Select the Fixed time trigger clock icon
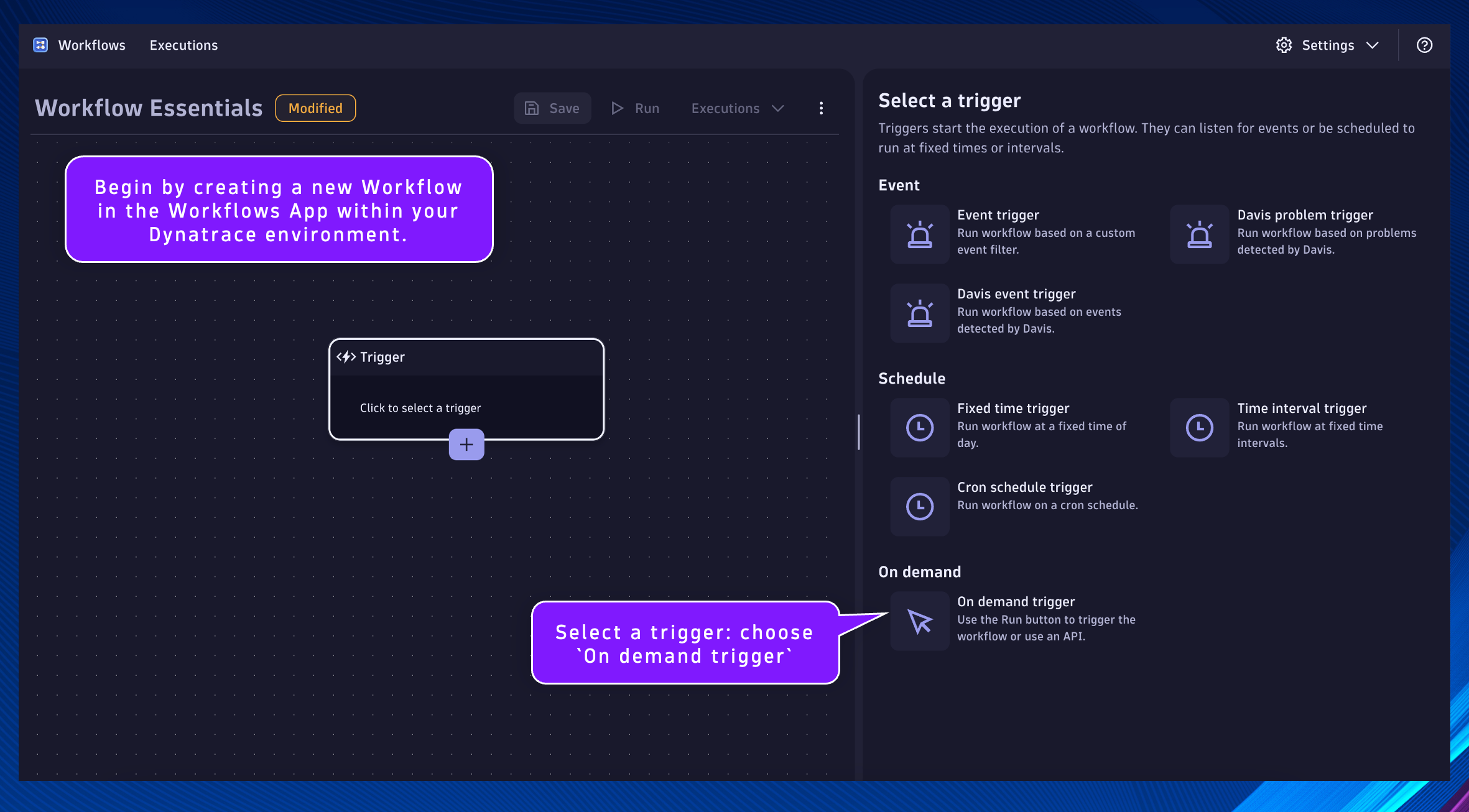The height and width of the screenshot is (812, 1469). [920, 428]
